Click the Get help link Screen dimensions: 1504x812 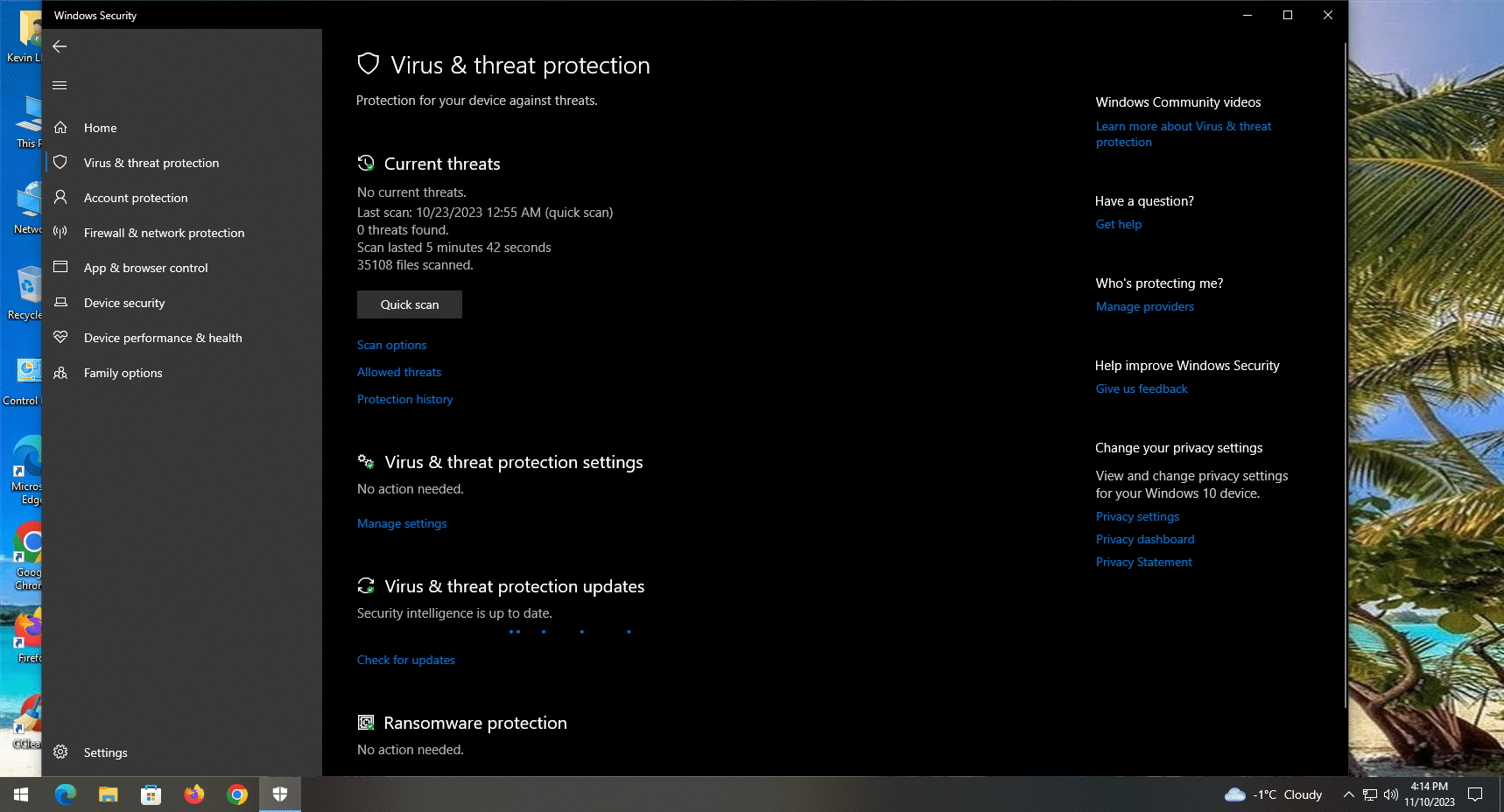(x=1119, y=224)
